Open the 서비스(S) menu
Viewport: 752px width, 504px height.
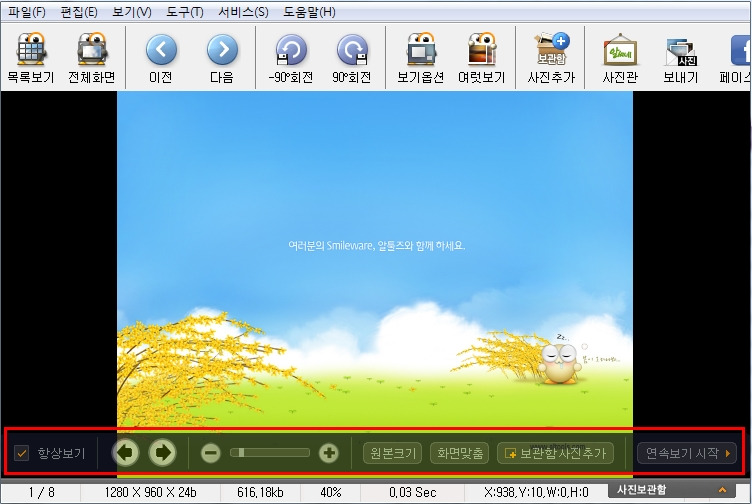243,12
